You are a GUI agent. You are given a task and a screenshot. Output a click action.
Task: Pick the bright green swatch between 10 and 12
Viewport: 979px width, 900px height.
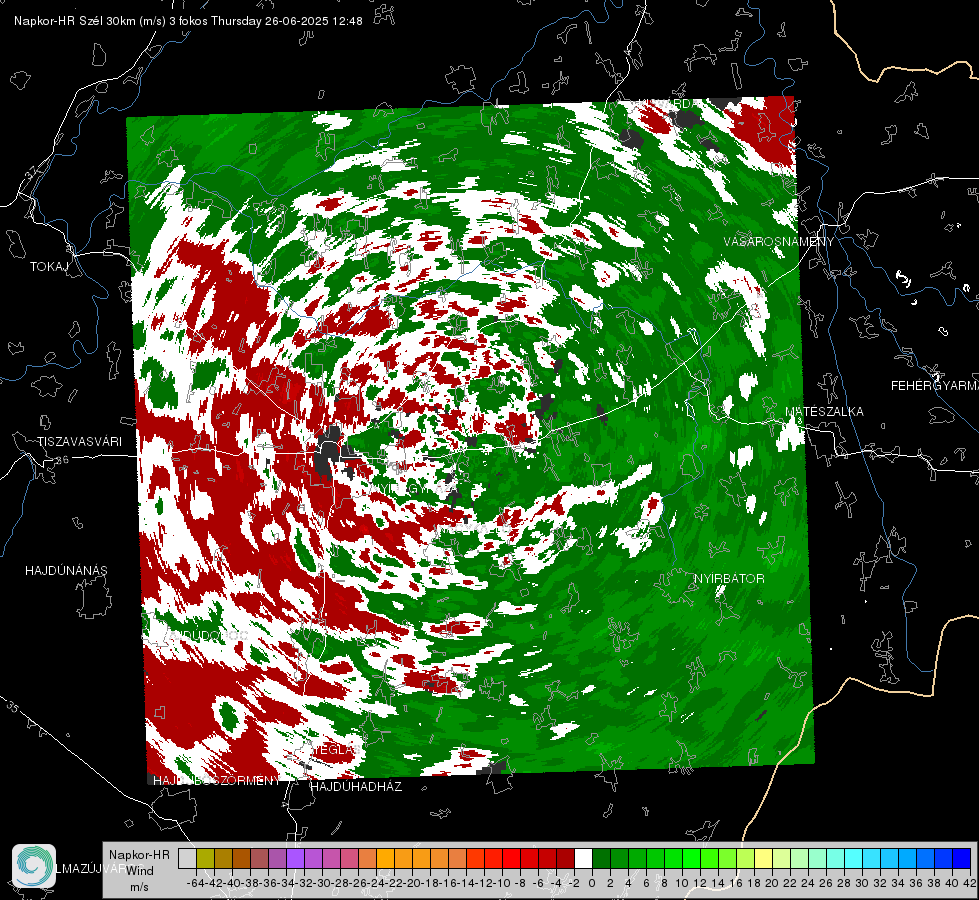pyautogui.click(x=692, y=858)
